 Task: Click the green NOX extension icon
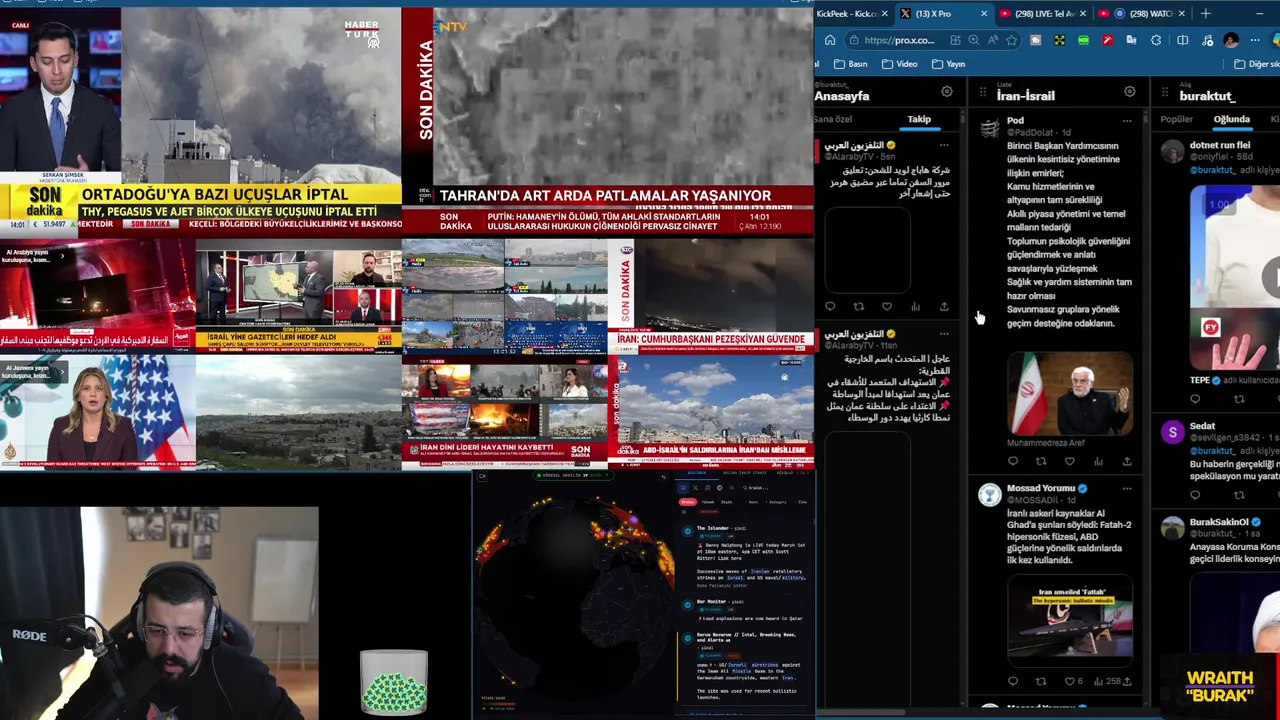click(x=1083, y=40)
